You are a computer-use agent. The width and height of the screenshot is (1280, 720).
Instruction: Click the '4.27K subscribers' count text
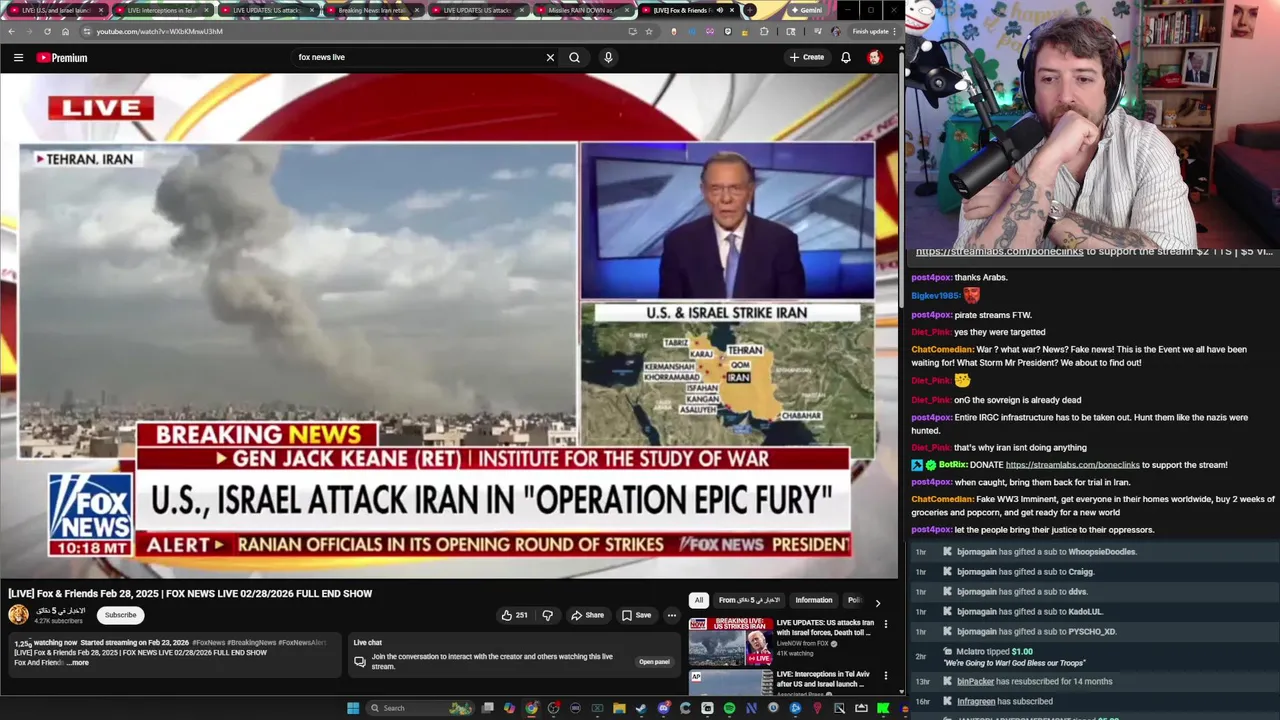59,621
